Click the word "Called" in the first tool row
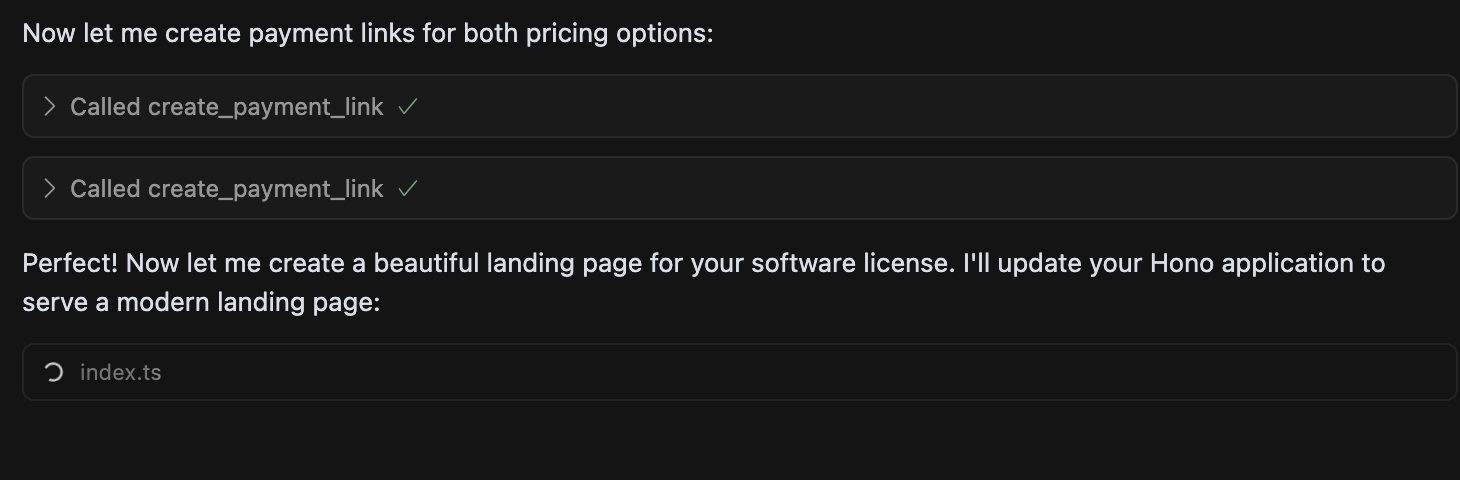This screenshot has width=1460, height=480. [105, 107]
